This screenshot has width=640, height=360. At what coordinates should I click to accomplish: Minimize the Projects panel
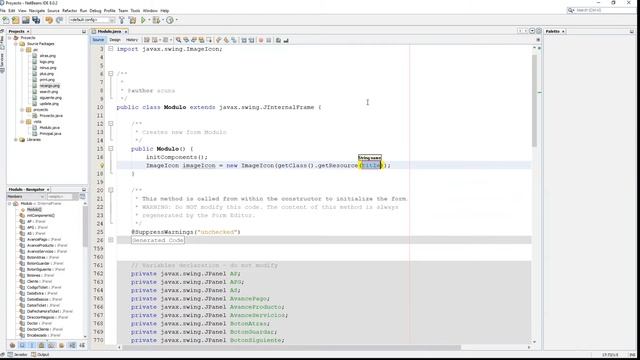coord(84,31)
